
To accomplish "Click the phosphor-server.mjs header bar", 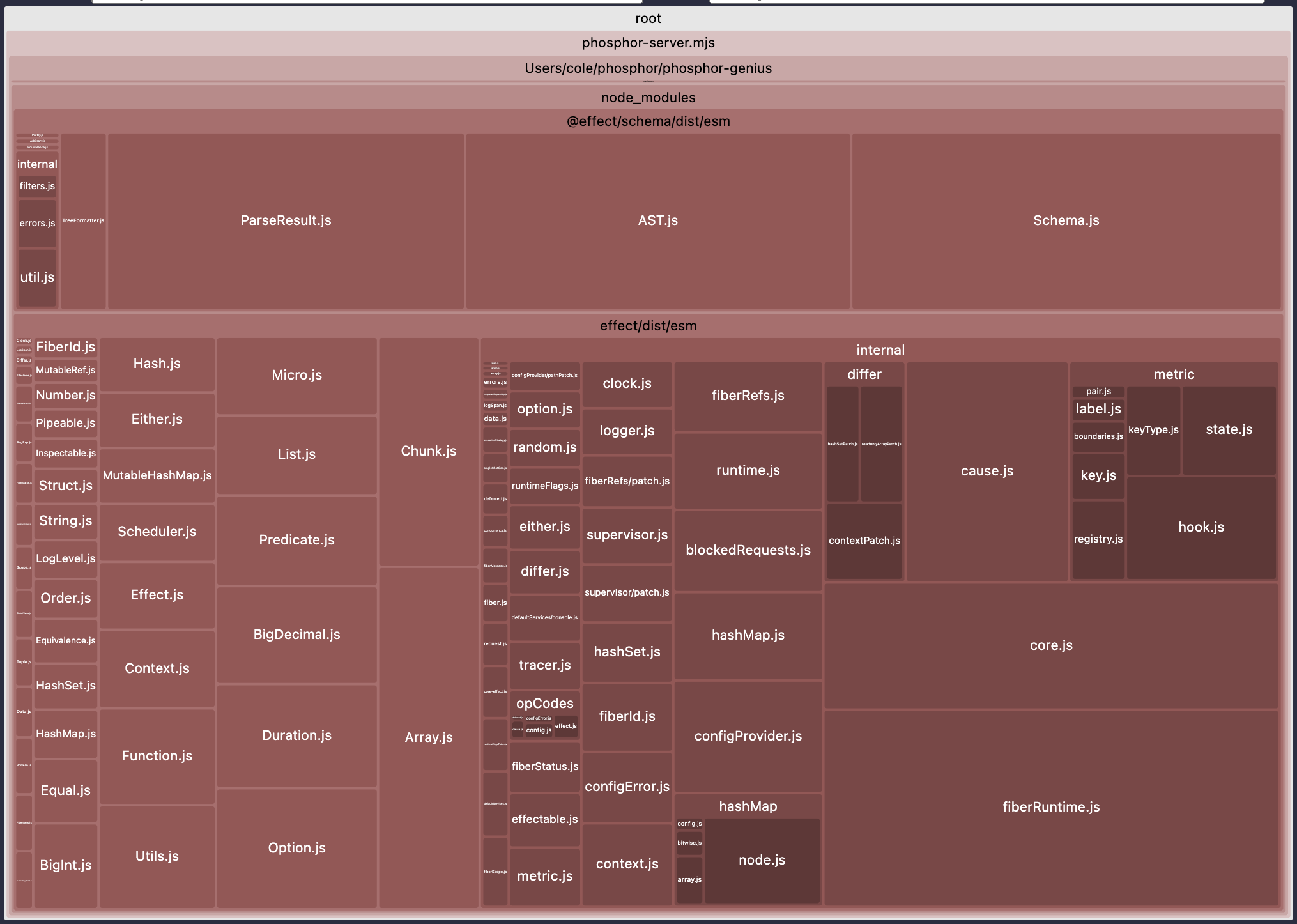I will 648,43.
